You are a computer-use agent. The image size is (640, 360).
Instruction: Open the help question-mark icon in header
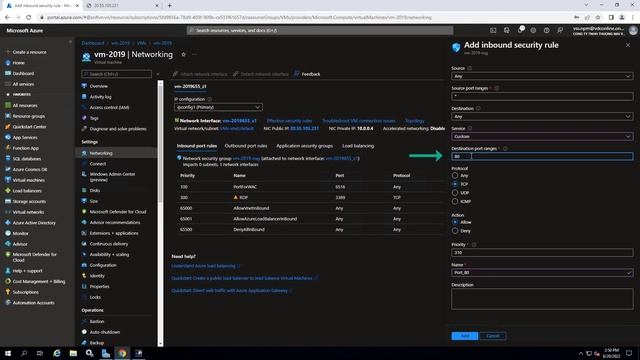[x=547, y=30]
